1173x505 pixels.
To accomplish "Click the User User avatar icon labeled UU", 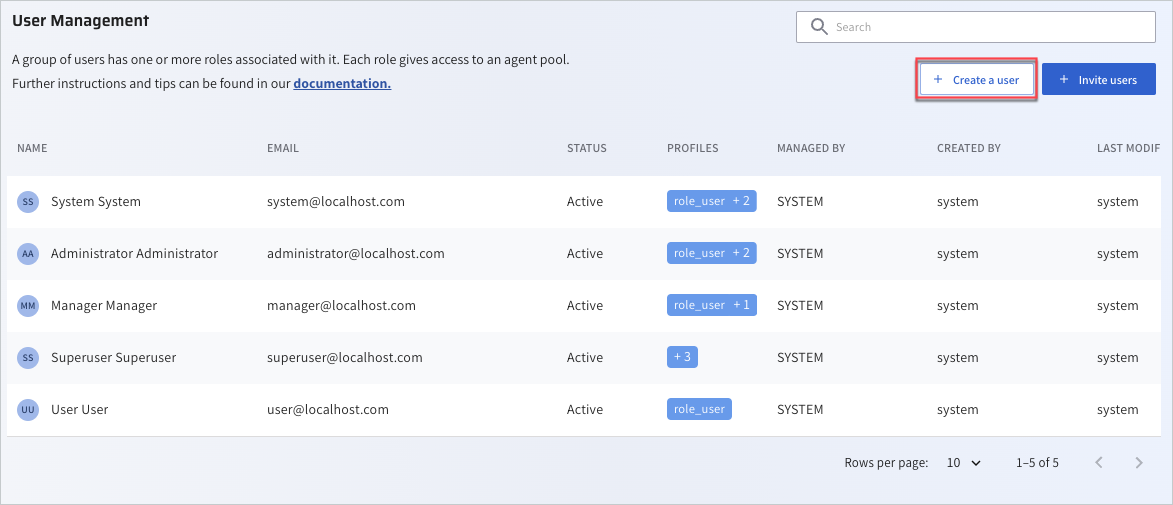I will tap(28, 410).
